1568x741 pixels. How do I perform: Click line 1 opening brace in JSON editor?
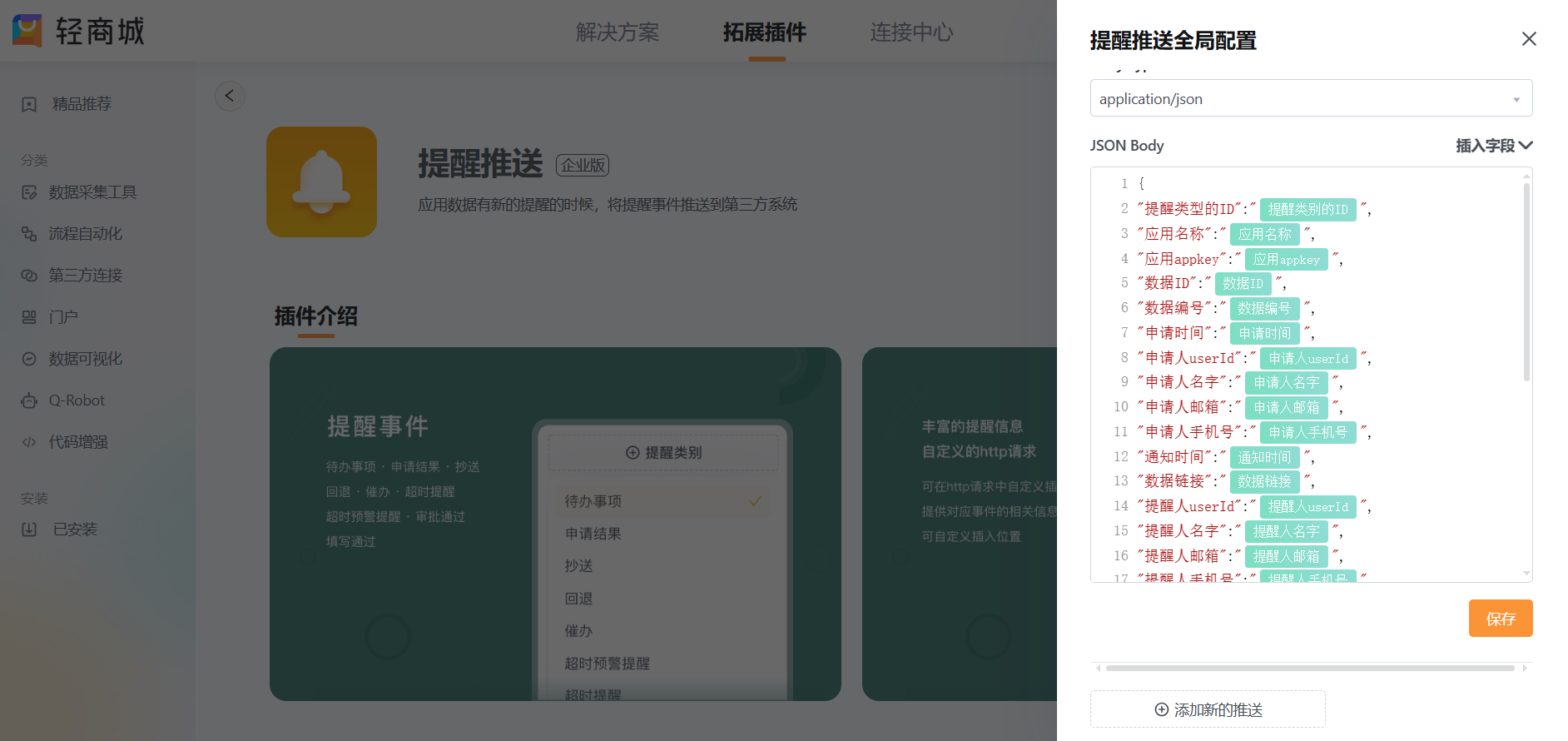click(x=1141, y=183)
